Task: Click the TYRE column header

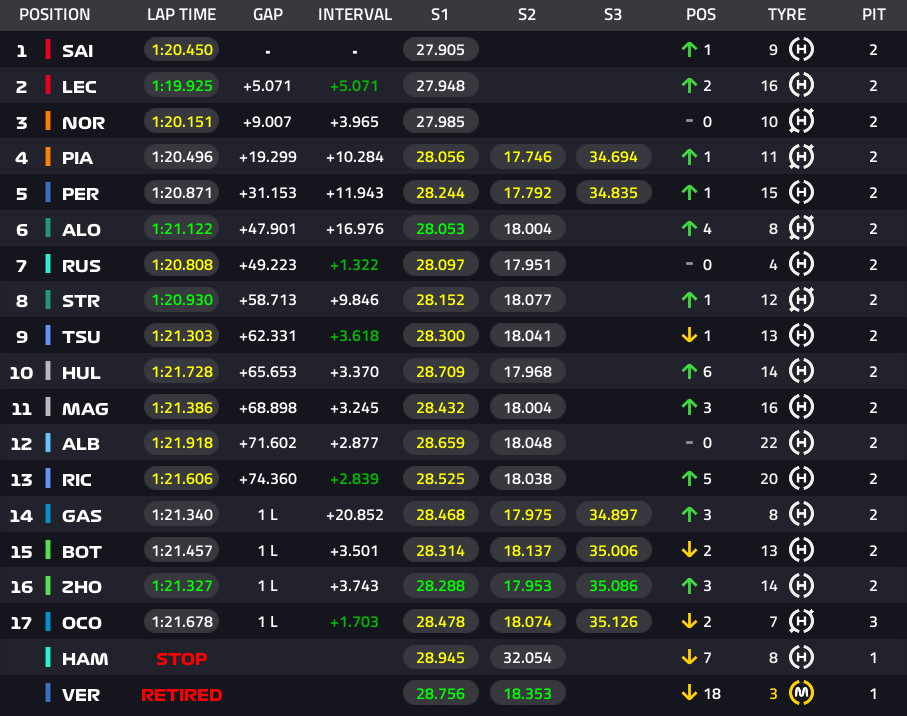Action: click(787, 14)
